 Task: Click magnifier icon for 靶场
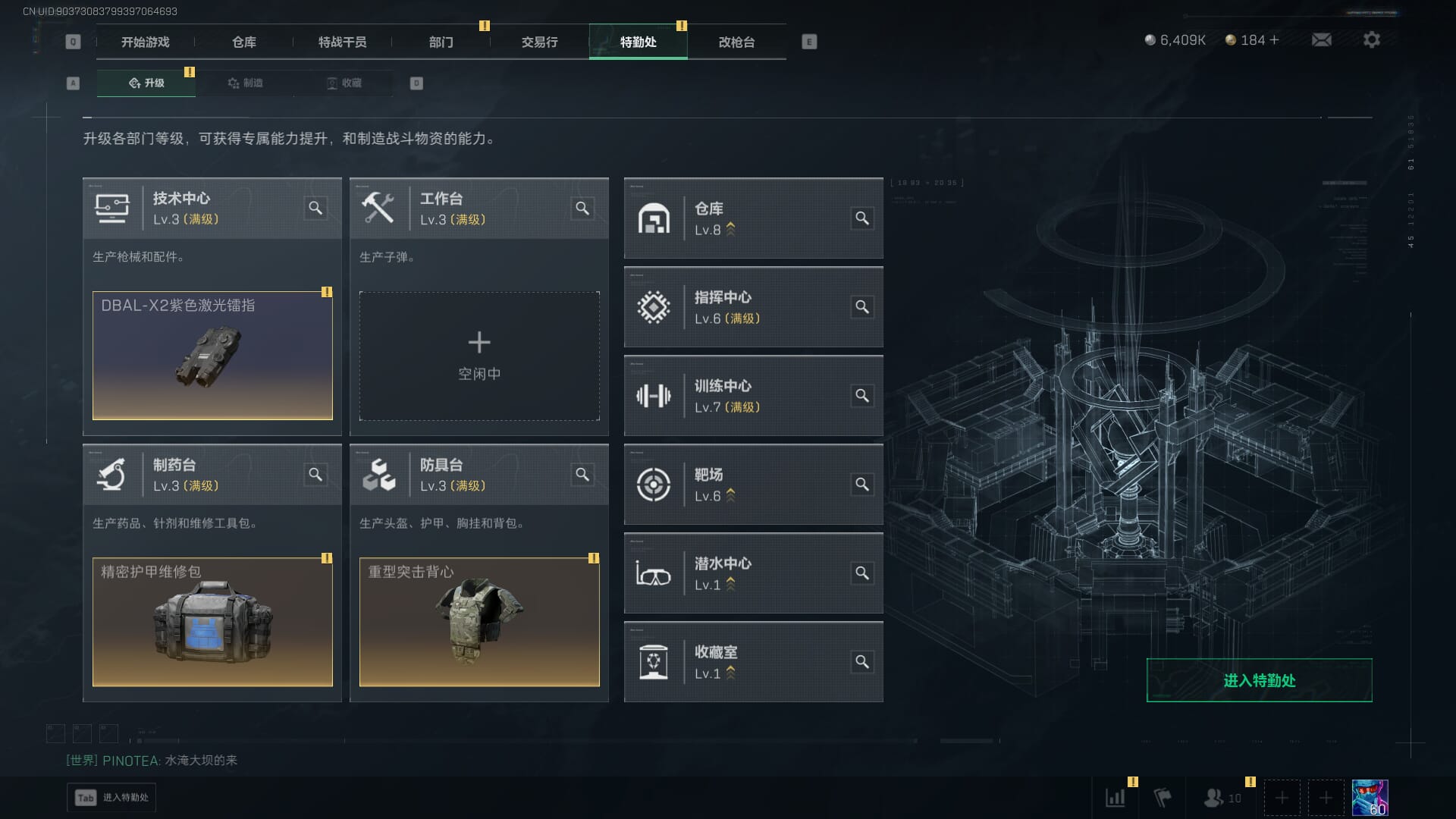pos(862,484)
